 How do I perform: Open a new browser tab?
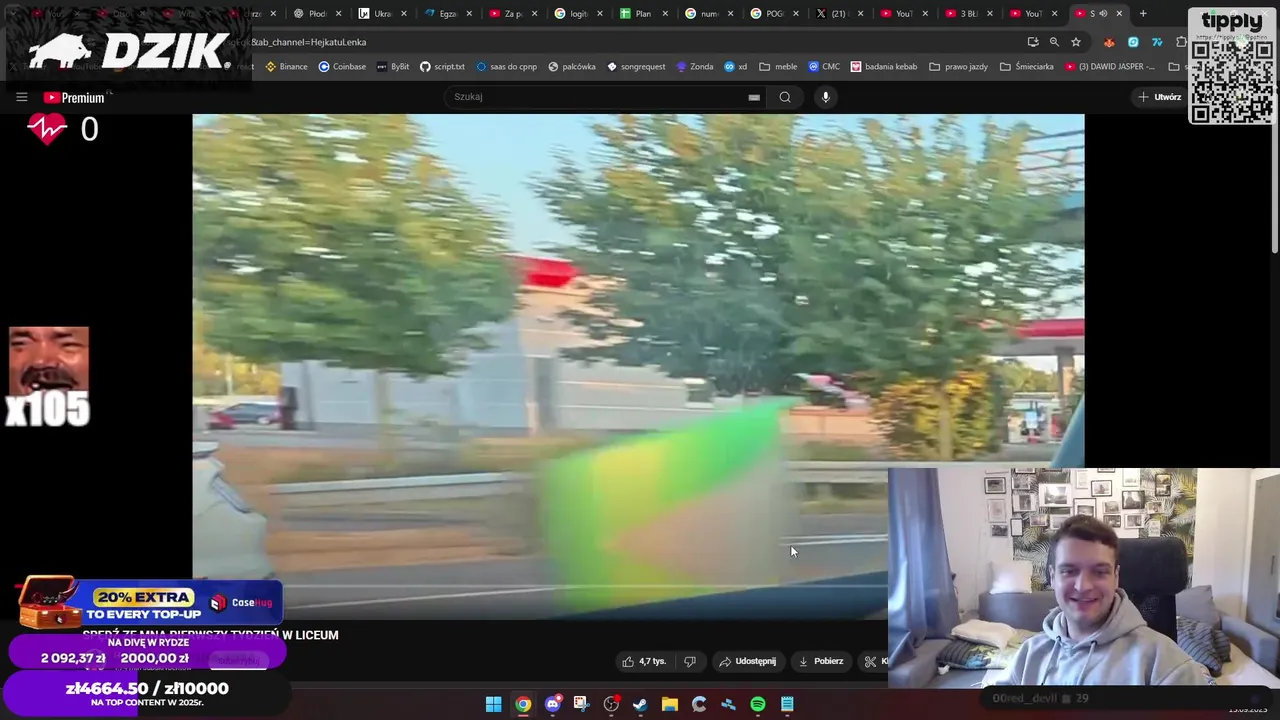pos(1143,14)
